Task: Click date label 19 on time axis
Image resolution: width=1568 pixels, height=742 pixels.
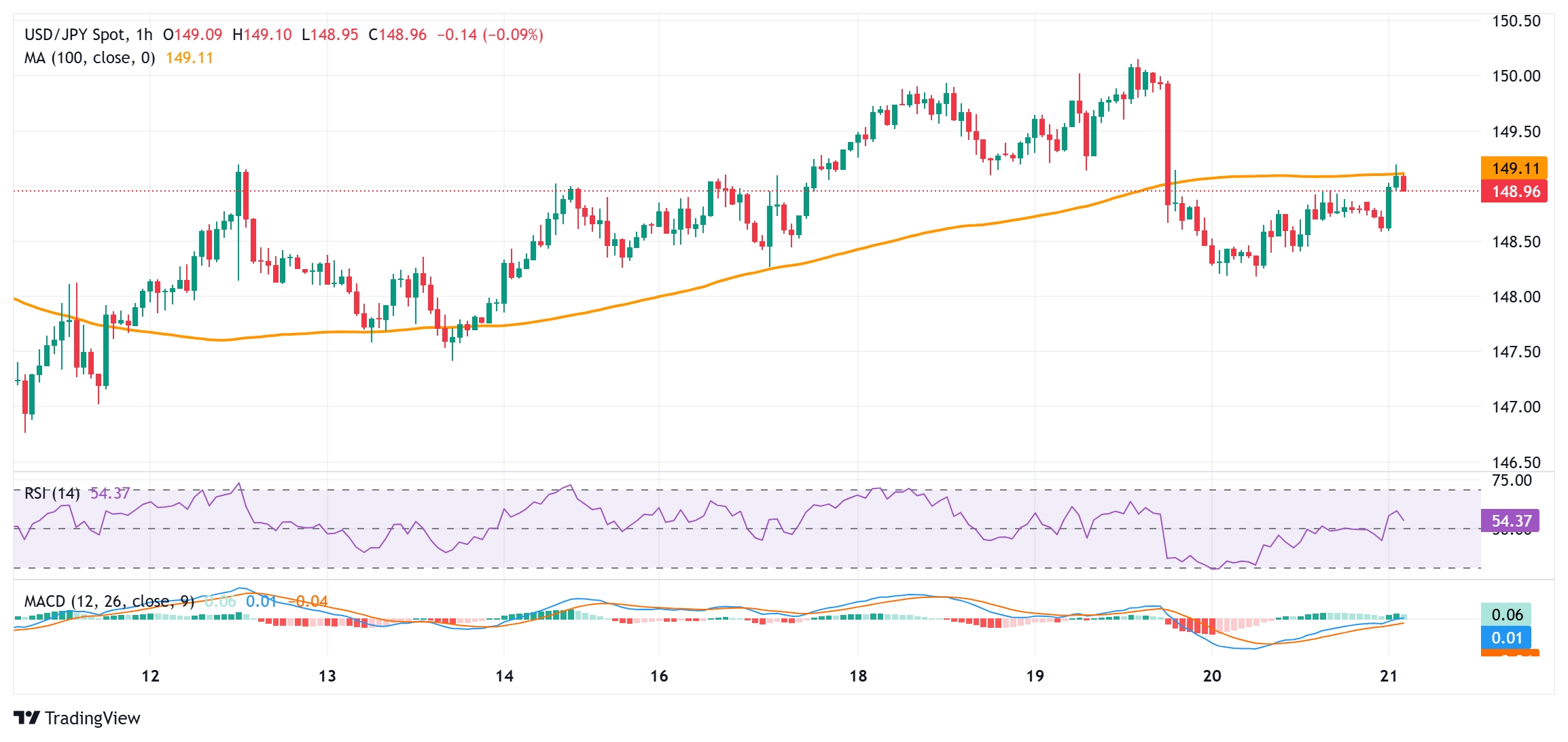Action: [1035, 676]
